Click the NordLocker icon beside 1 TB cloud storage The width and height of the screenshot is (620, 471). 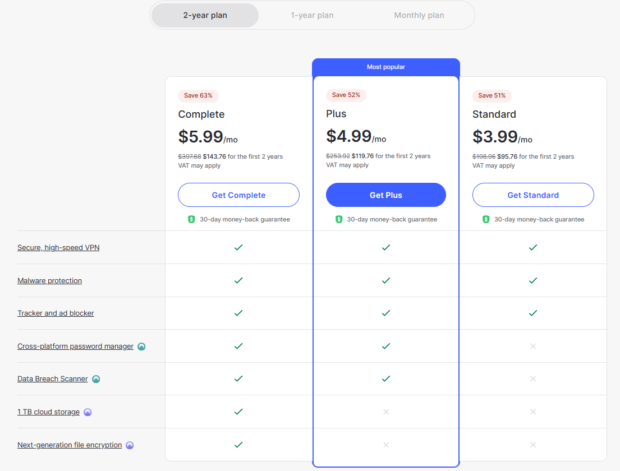[87, 412]
